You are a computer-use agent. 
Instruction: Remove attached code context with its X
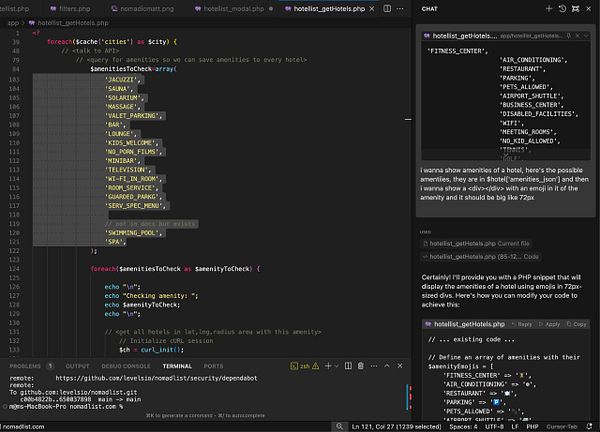pos(578,36)
